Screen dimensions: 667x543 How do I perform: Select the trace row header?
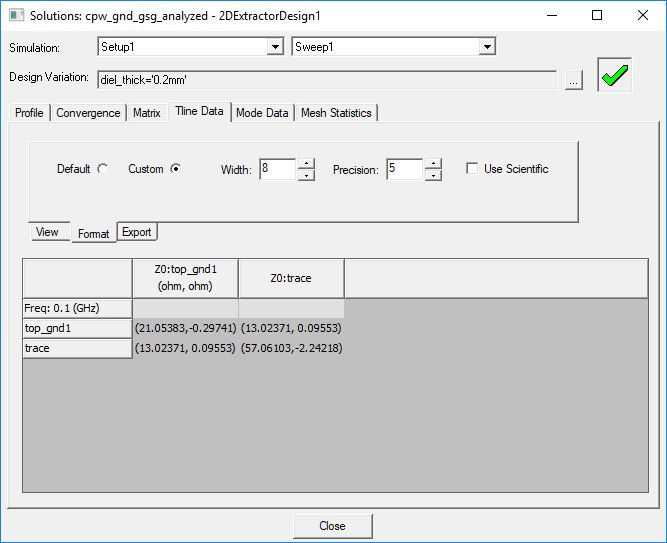pos(77,348)
